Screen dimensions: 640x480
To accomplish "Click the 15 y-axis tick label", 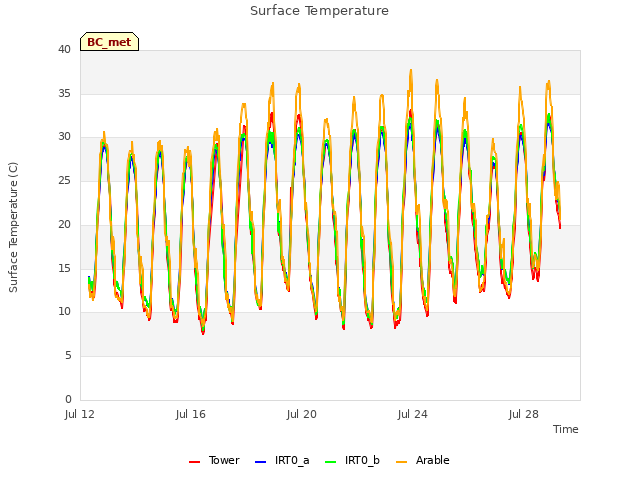I will coord(64,268).
